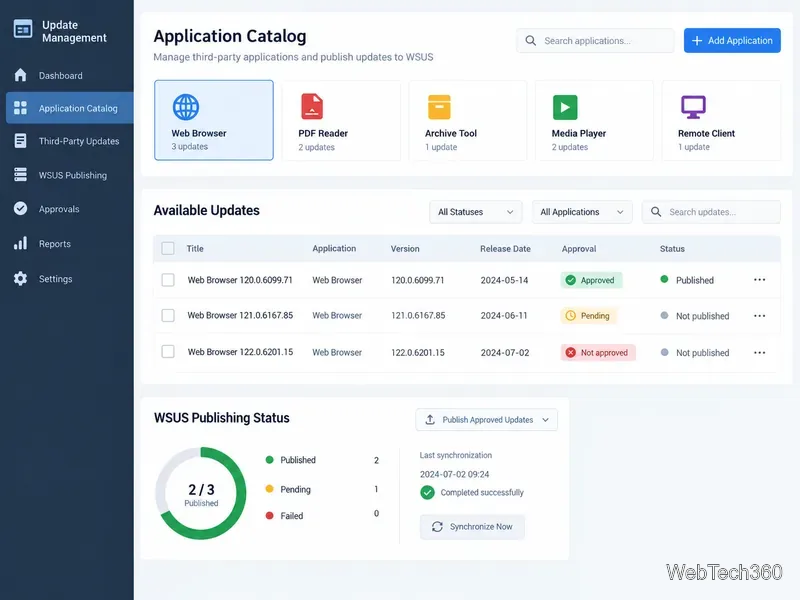The width and height of the screenshot is (800, 600).
Task: Click the upload icon on Publish Approved Updates
Action: click(x=430, y=419)
